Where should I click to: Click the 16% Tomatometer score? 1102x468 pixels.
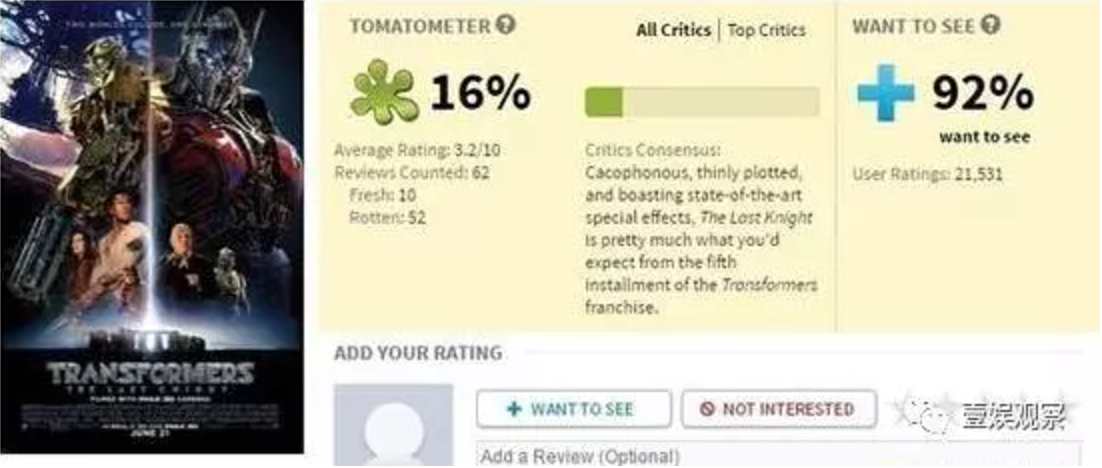point(480,92)
